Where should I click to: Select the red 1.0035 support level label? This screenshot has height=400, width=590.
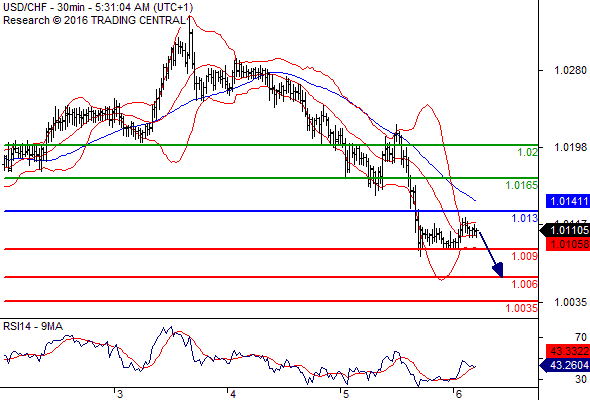522,308
